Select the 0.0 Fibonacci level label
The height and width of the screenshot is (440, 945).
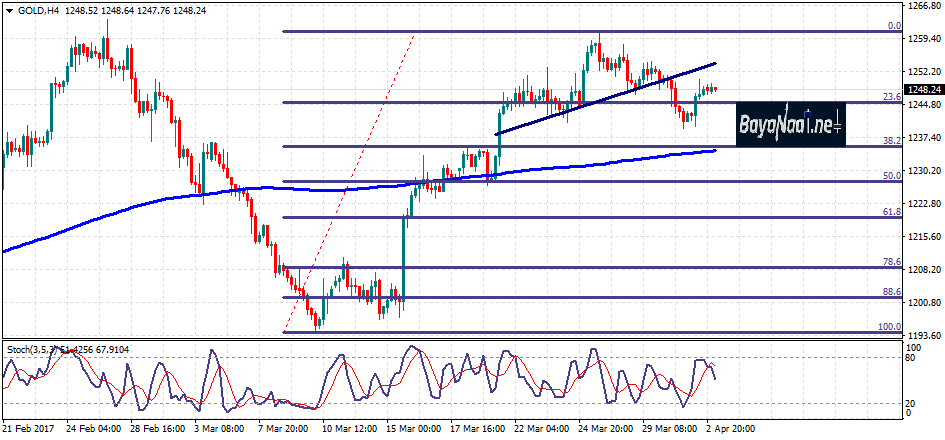tap(895, 26)
